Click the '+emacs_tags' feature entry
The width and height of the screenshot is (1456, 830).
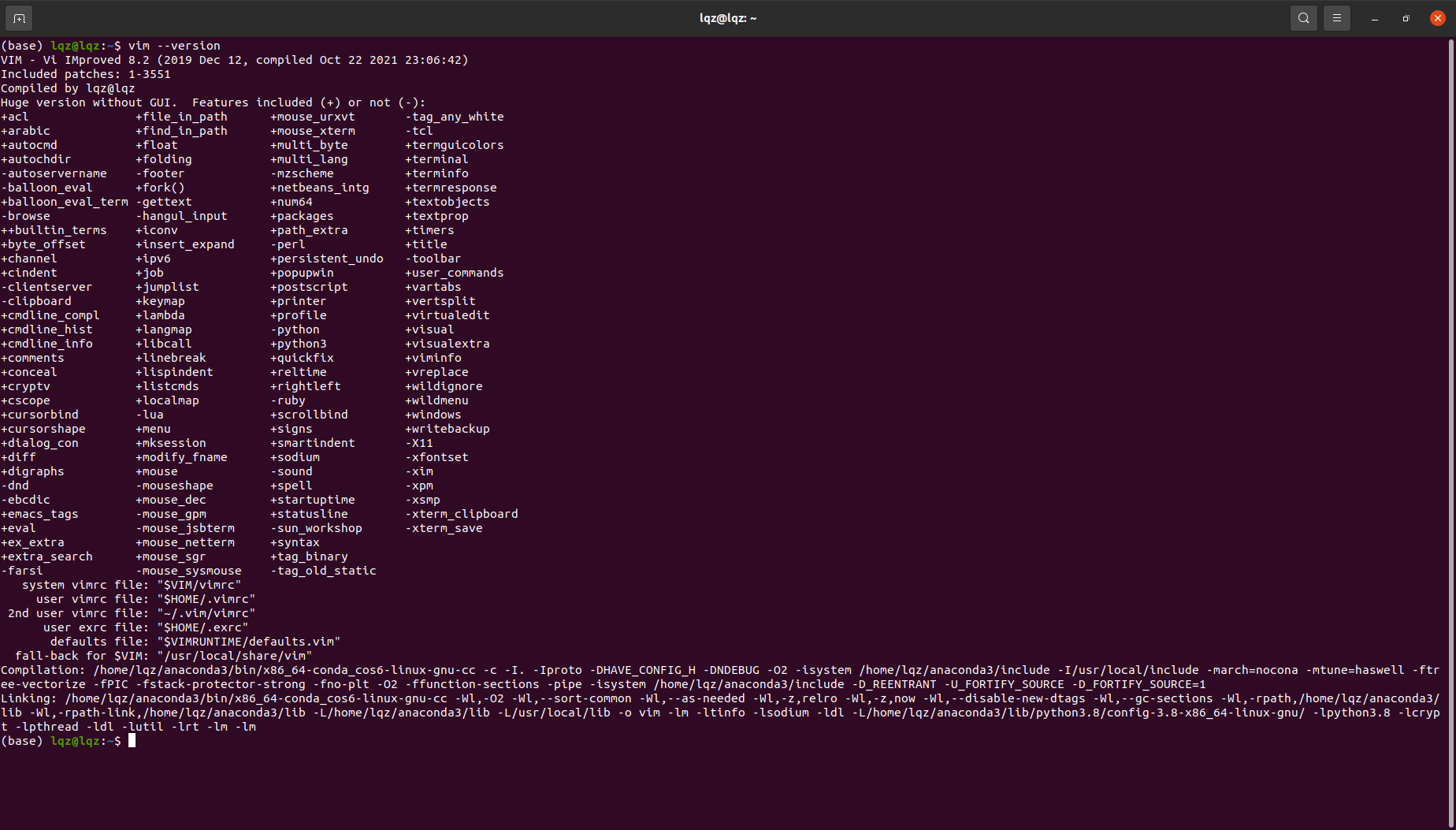tap(39, 514)
